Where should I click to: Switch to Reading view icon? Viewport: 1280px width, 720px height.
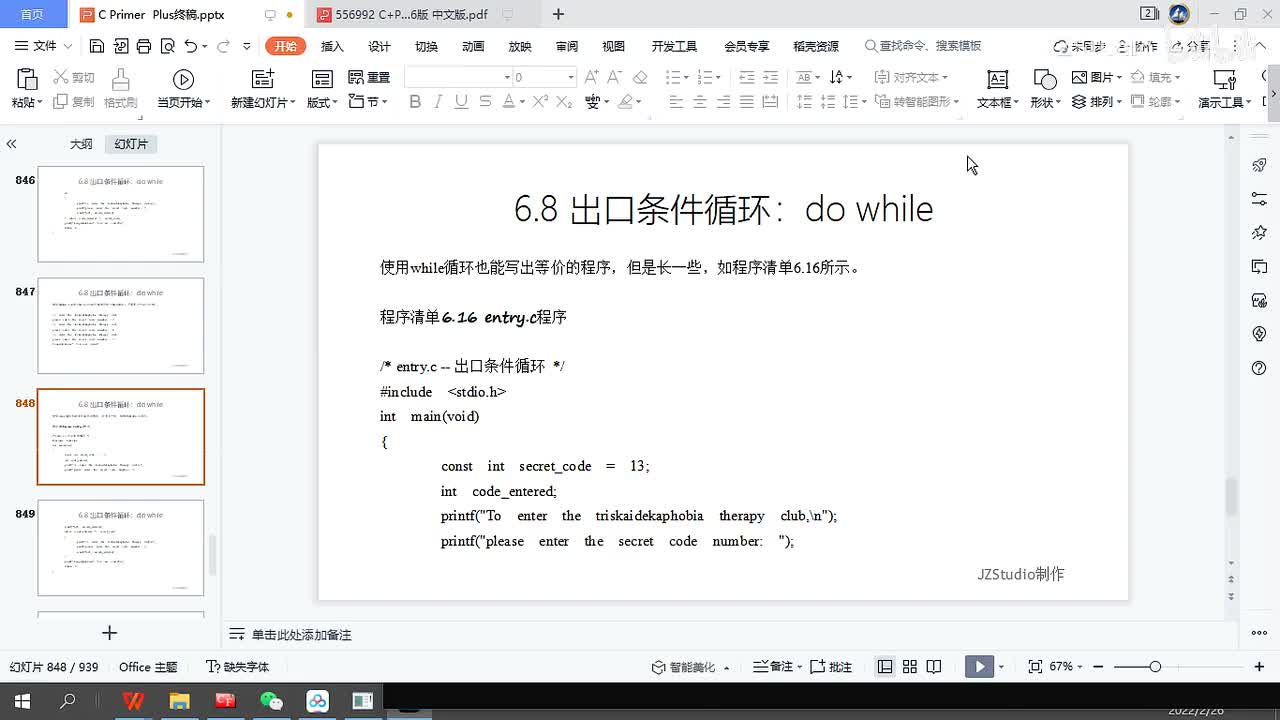click(934, 667)
